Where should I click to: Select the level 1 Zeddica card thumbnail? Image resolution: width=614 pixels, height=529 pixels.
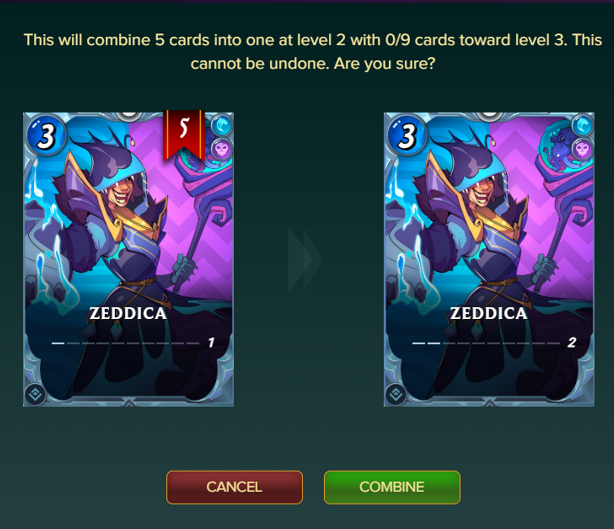pos(128,259)
